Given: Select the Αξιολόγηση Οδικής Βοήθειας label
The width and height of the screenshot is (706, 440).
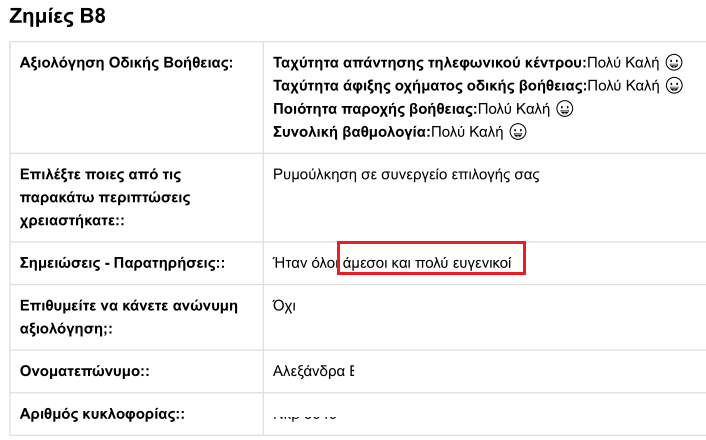Looking at the screenshot, I should pos(126,63).
